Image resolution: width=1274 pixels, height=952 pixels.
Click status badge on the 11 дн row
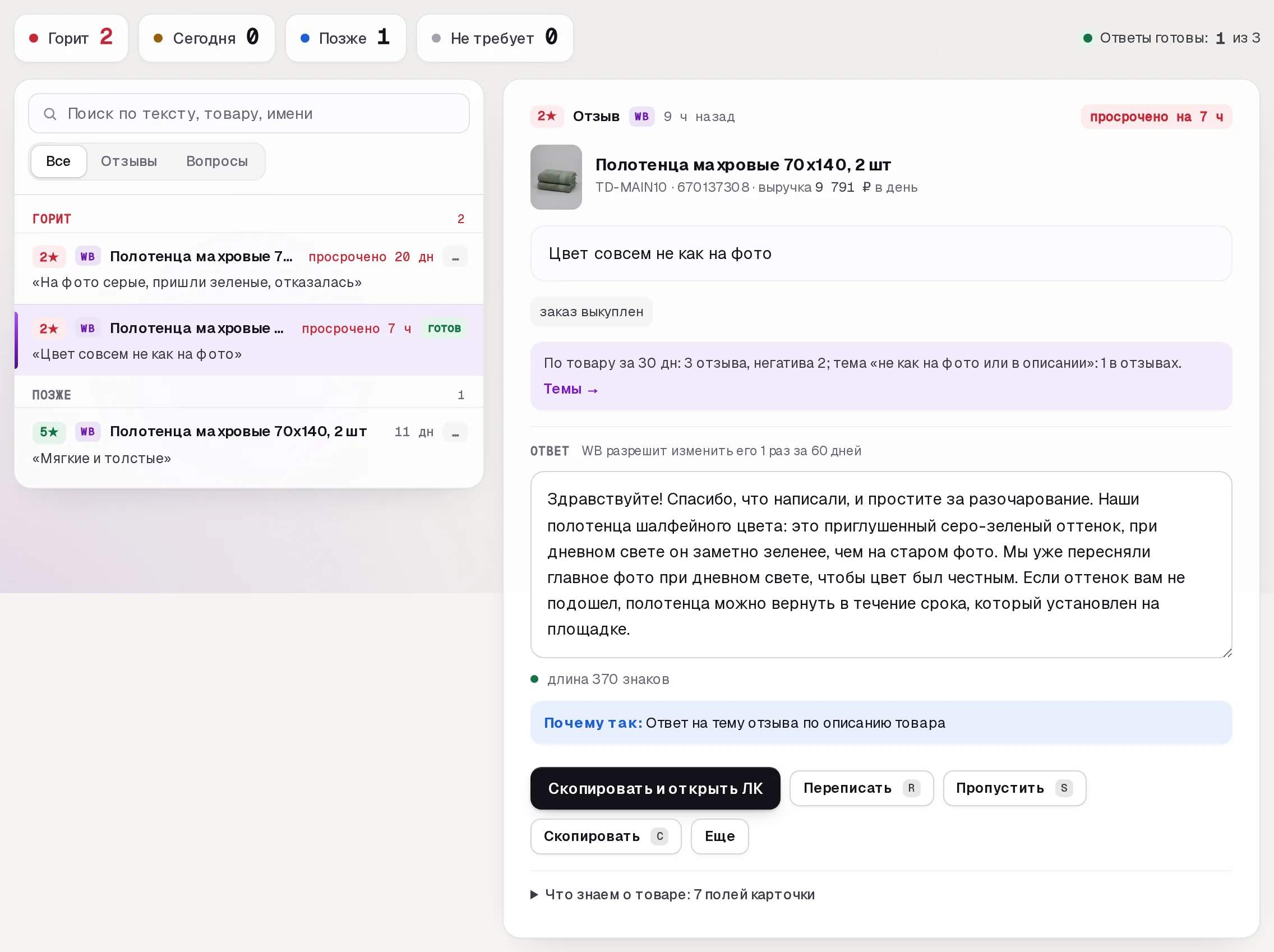coord(455,432)
